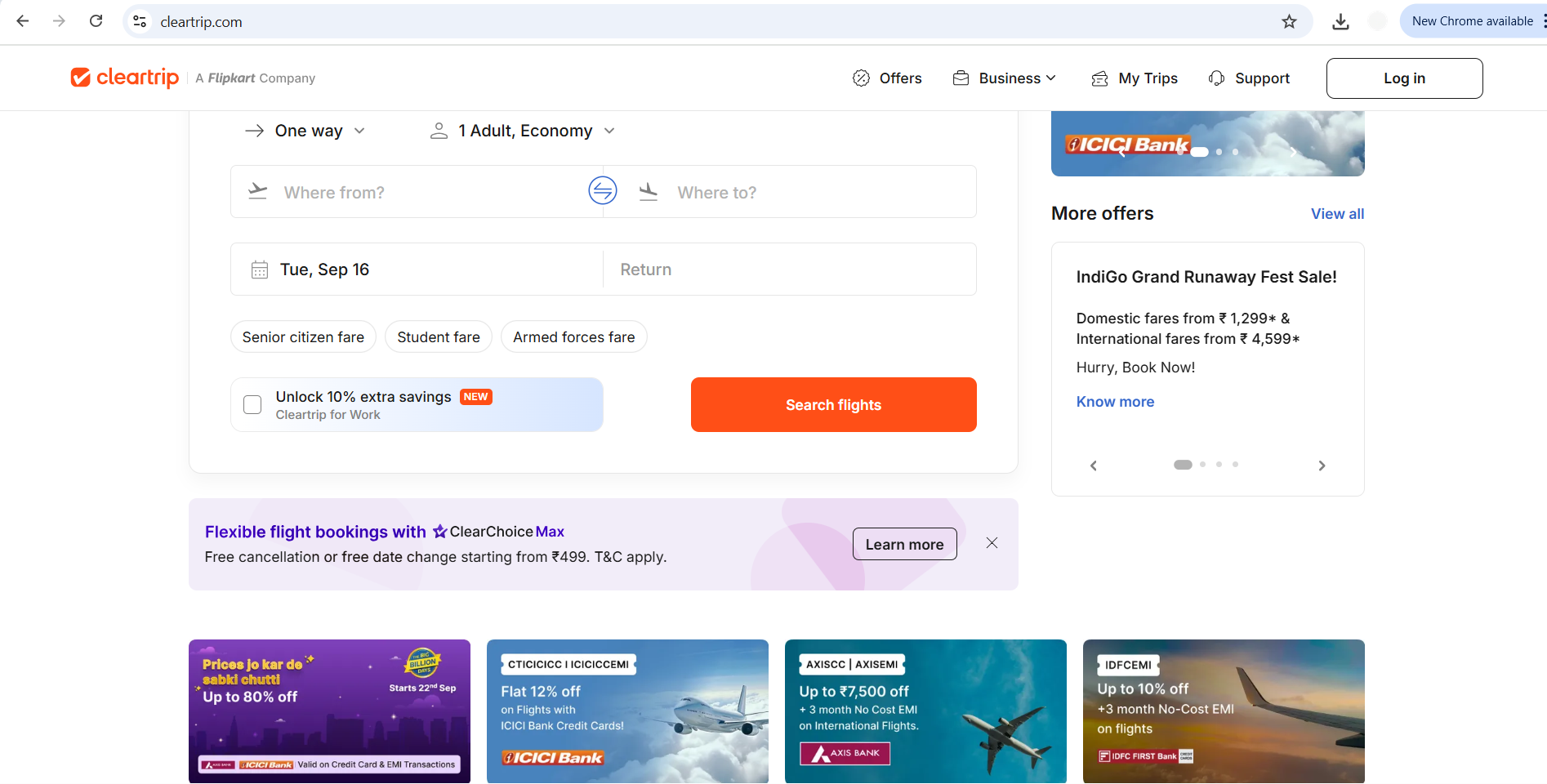Go to next offer with right arrow
Image resolution: width=1547 pixels, height=784 pixels.
(1322, 465)
